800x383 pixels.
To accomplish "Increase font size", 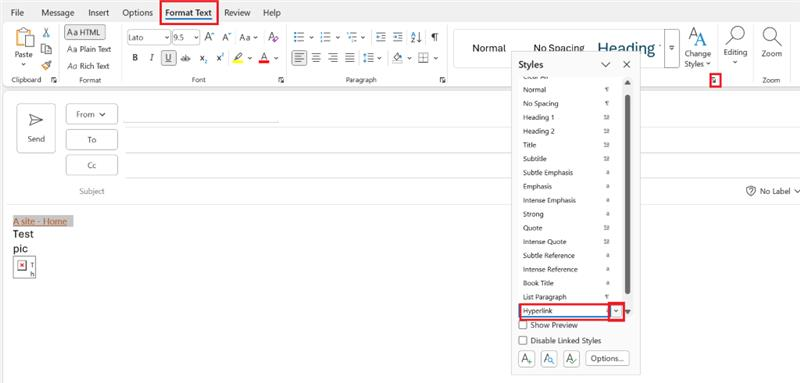I will point(209,37).
